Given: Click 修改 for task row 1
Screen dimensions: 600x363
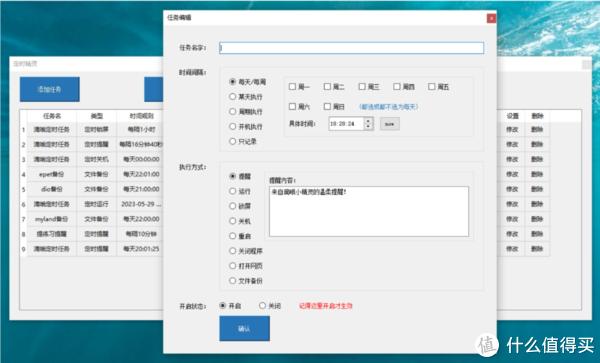Looking at the screenshot, I should click(x=512, y=129).
